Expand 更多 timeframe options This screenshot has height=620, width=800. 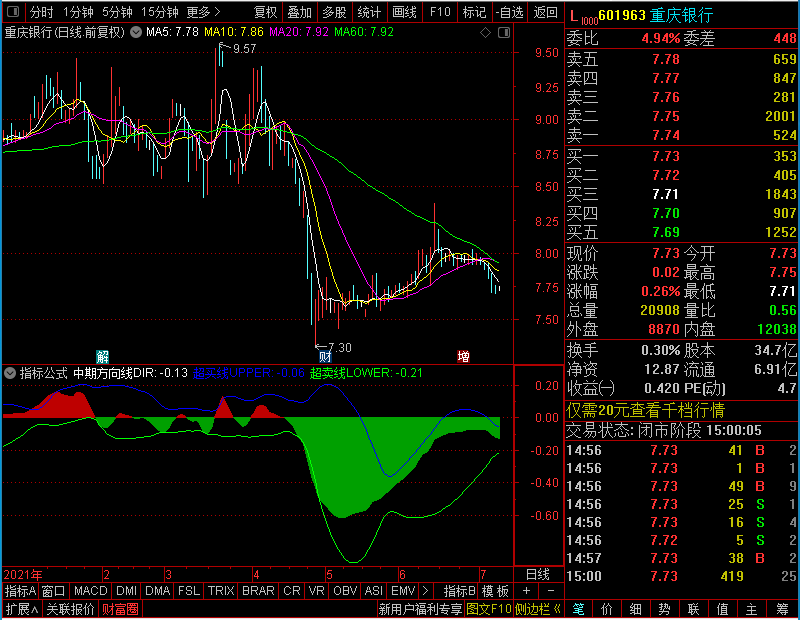[x=204, y=11]
